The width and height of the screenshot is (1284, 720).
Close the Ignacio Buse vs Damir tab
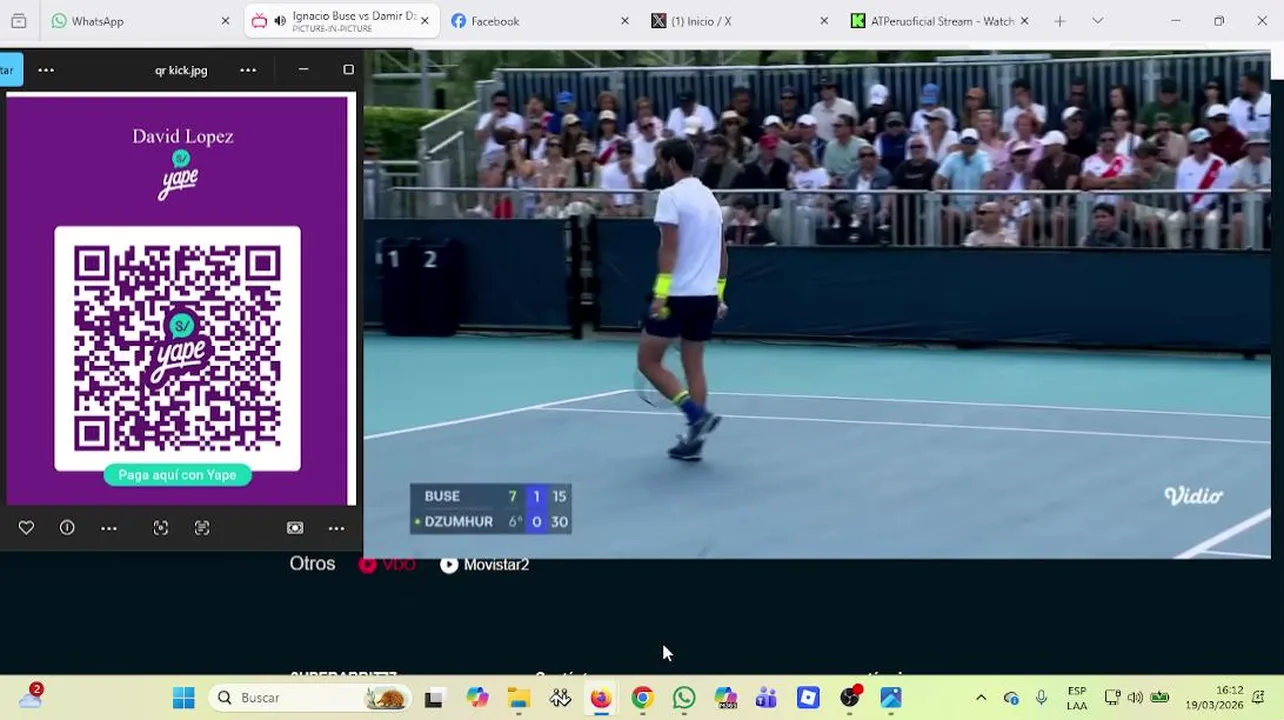[425, 21]
